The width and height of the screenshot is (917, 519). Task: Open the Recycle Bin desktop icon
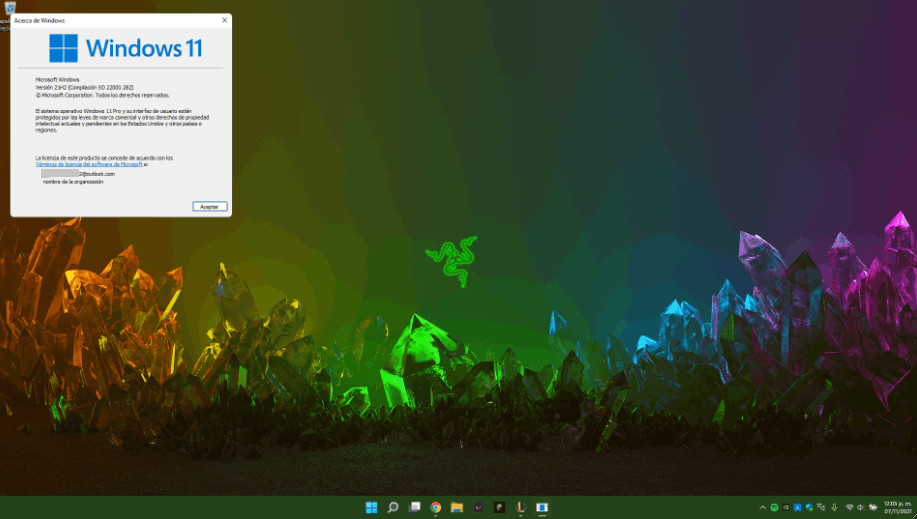coord(10,8)
